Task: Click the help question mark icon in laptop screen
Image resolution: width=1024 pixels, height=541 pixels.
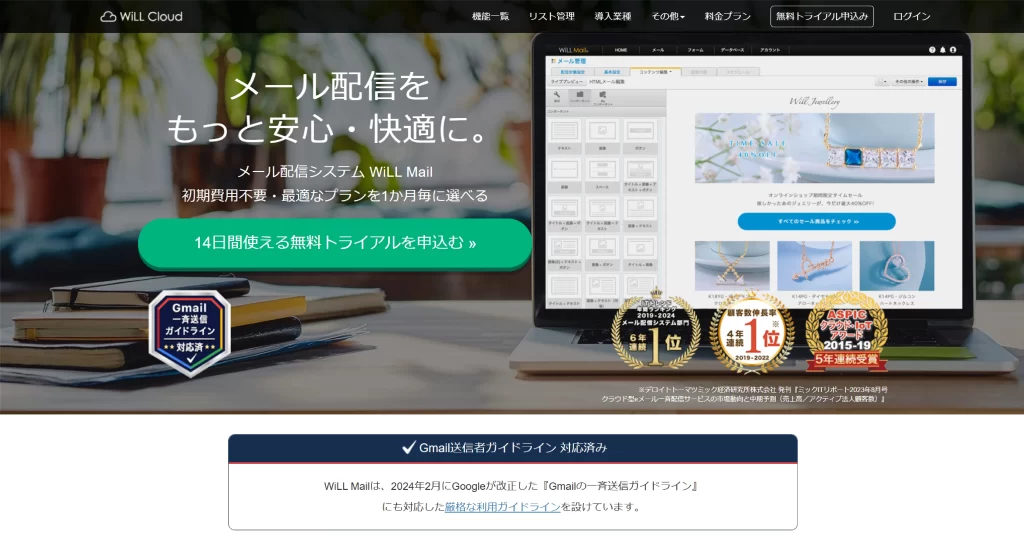Action: tap(932, 49)
